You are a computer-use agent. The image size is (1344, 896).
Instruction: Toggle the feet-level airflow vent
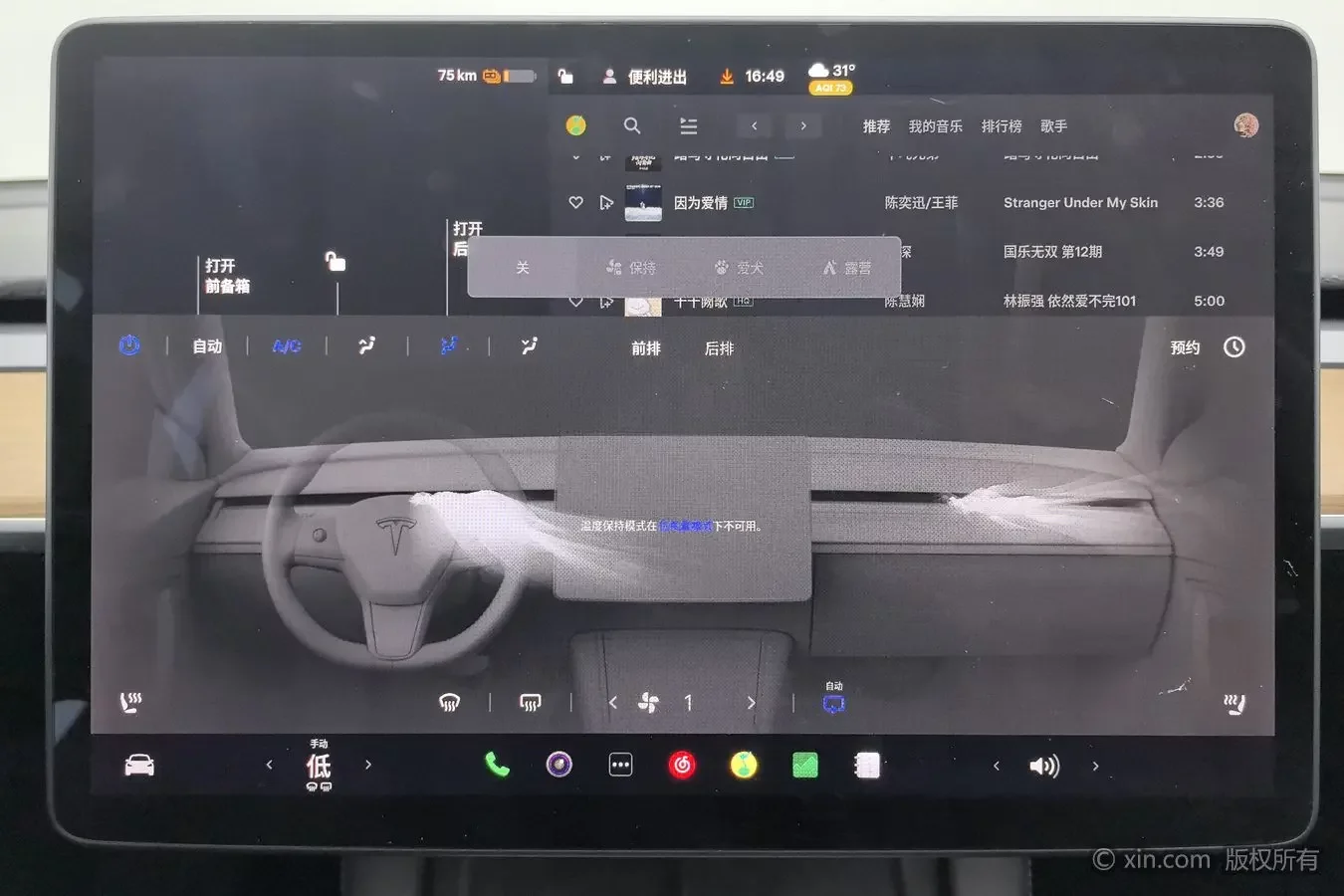tap(530, 345)
